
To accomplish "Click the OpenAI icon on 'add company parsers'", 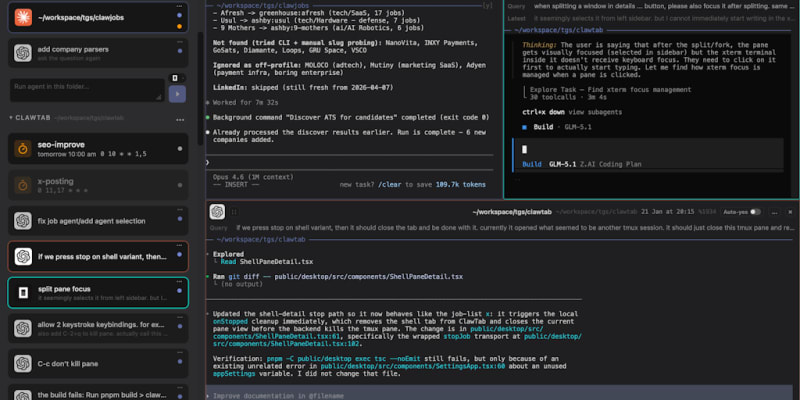I will (24, 54).
